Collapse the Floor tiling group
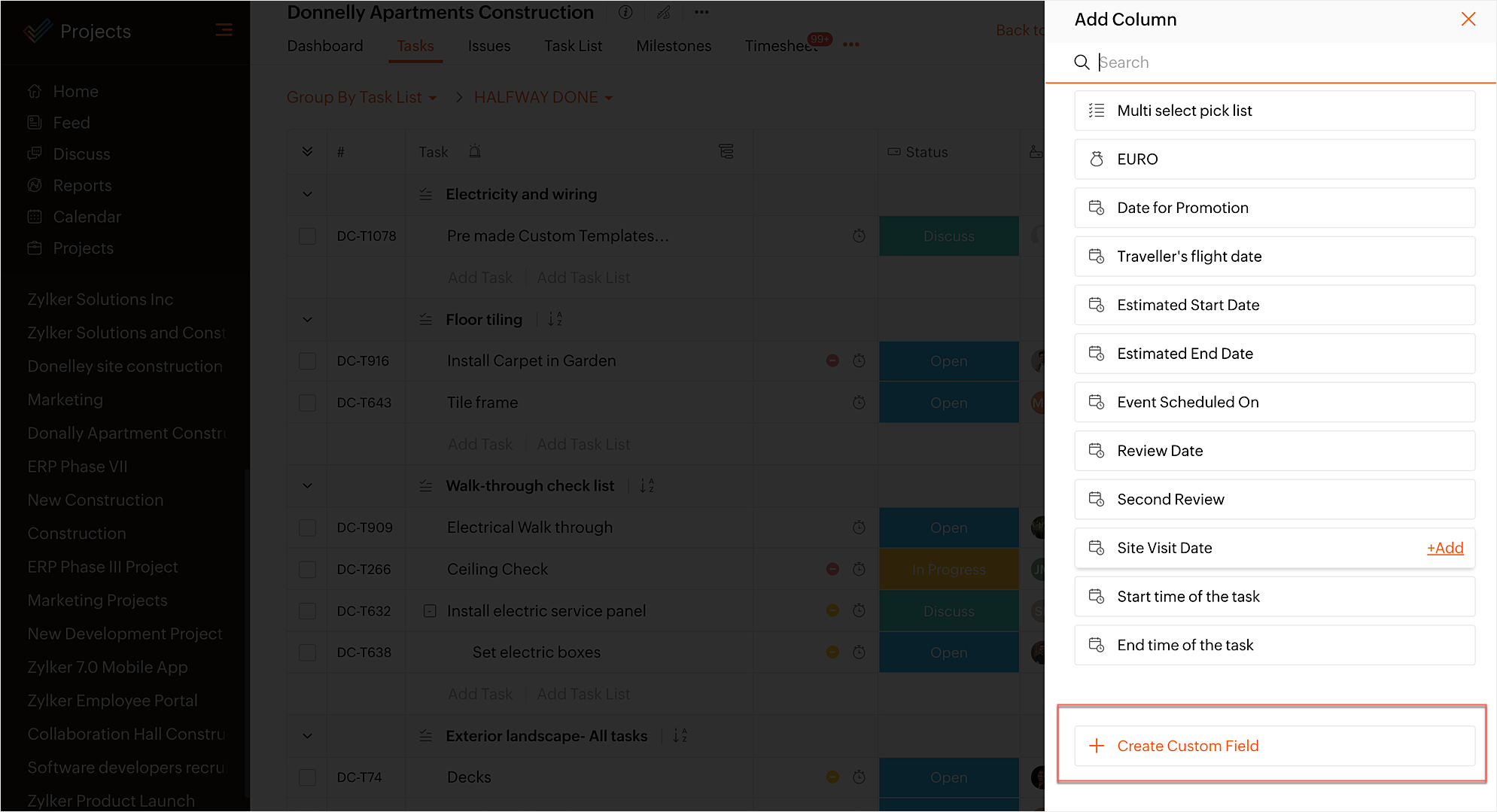Image resolution: width=1497 pixels, height=812 pixels. click(x=307, y=319)
